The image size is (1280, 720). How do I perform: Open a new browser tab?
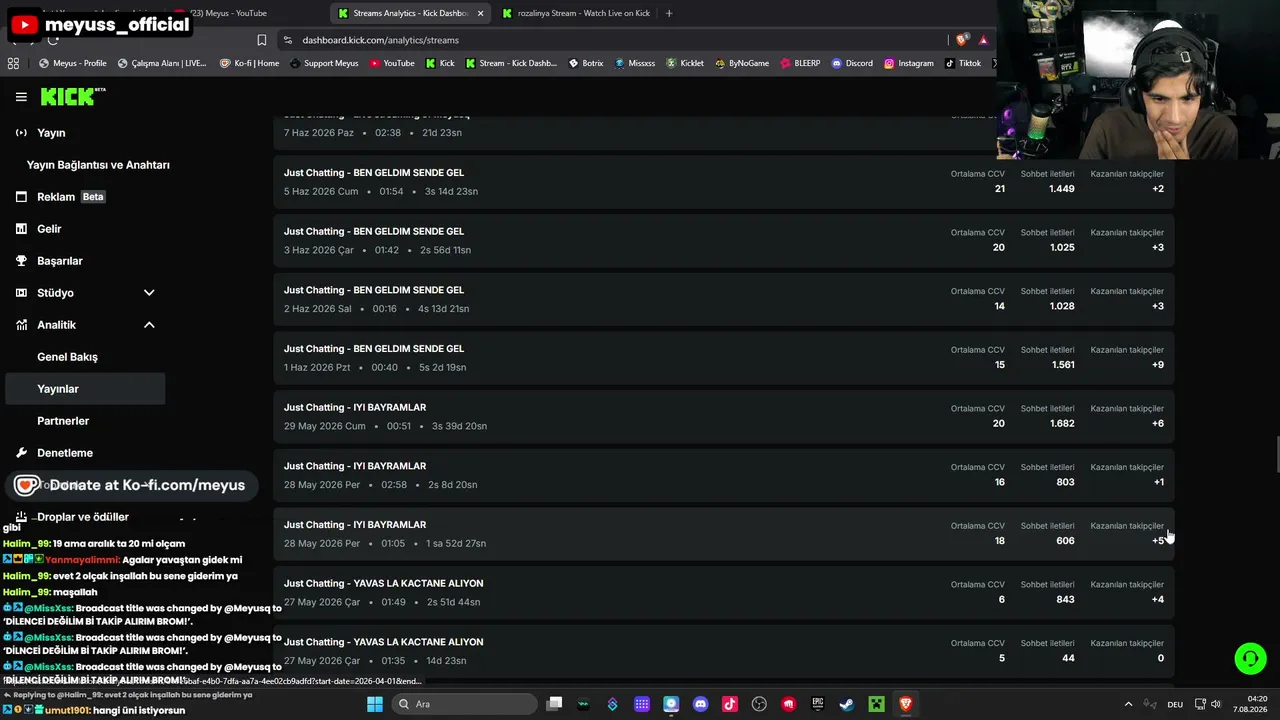tap(669, 13)
